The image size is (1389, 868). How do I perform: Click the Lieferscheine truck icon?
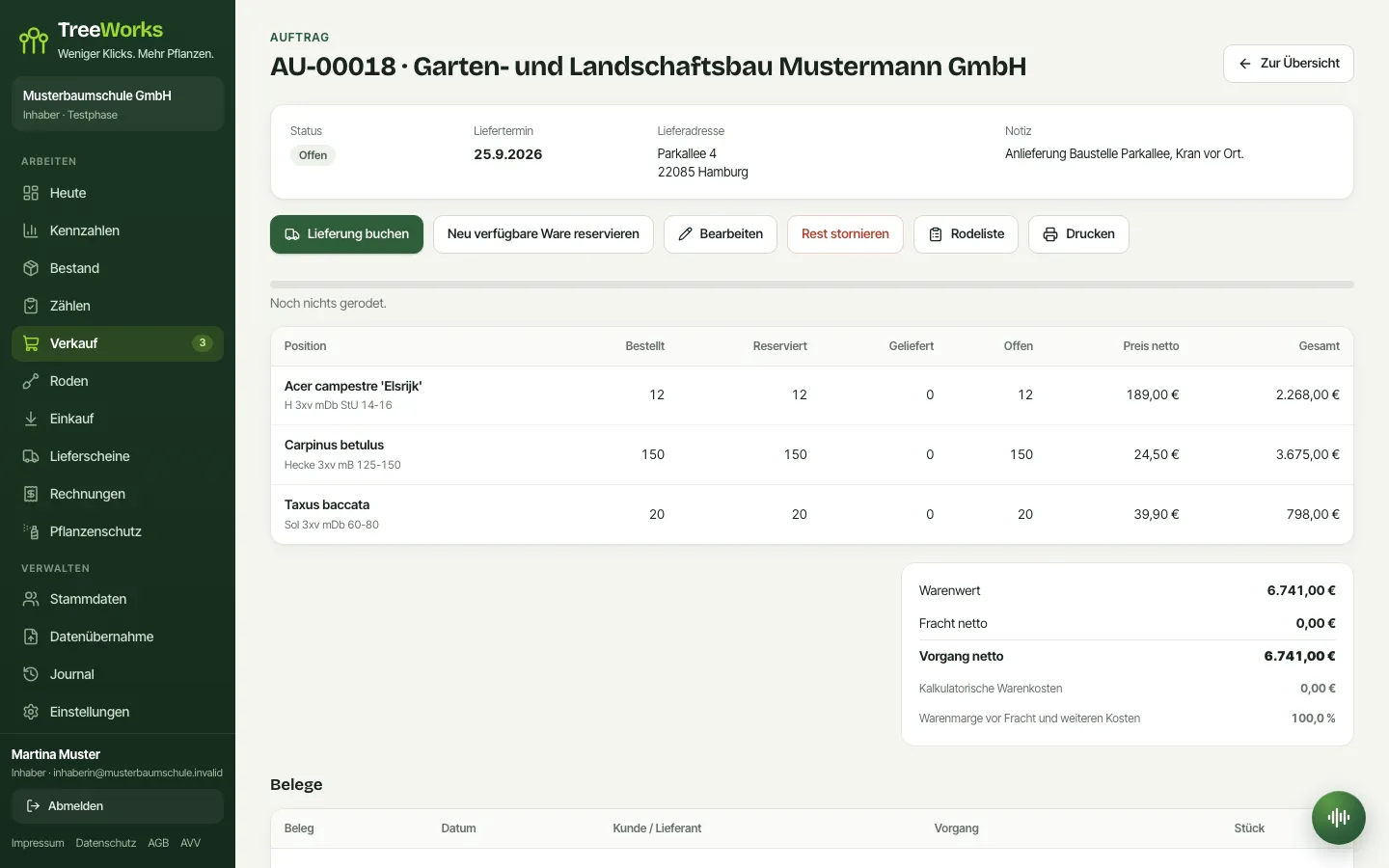coord(31,456)
